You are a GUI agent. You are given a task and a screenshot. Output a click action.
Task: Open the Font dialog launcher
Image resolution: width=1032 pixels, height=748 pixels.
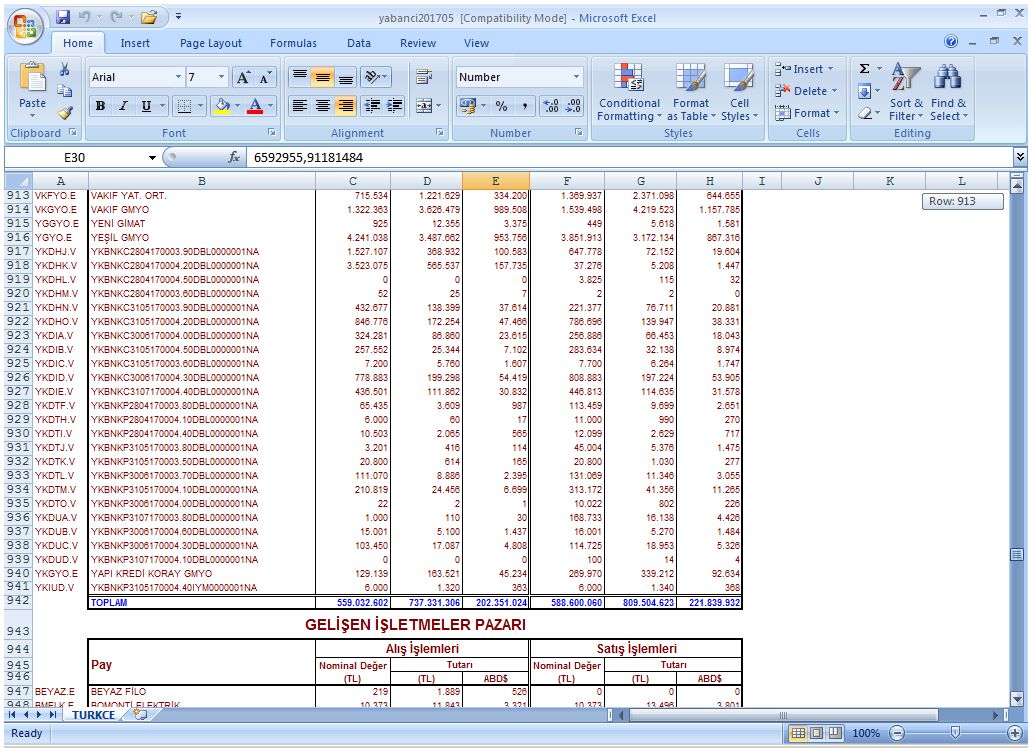271,132
